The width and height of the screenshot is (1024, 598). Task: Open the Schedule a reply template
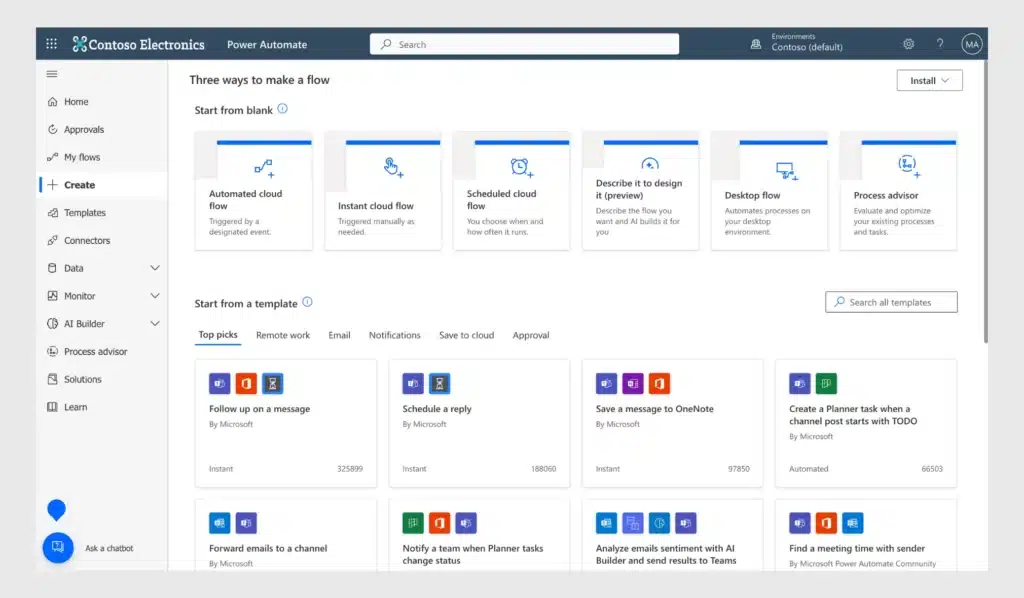pyautogui.click(x=479, y=422)
